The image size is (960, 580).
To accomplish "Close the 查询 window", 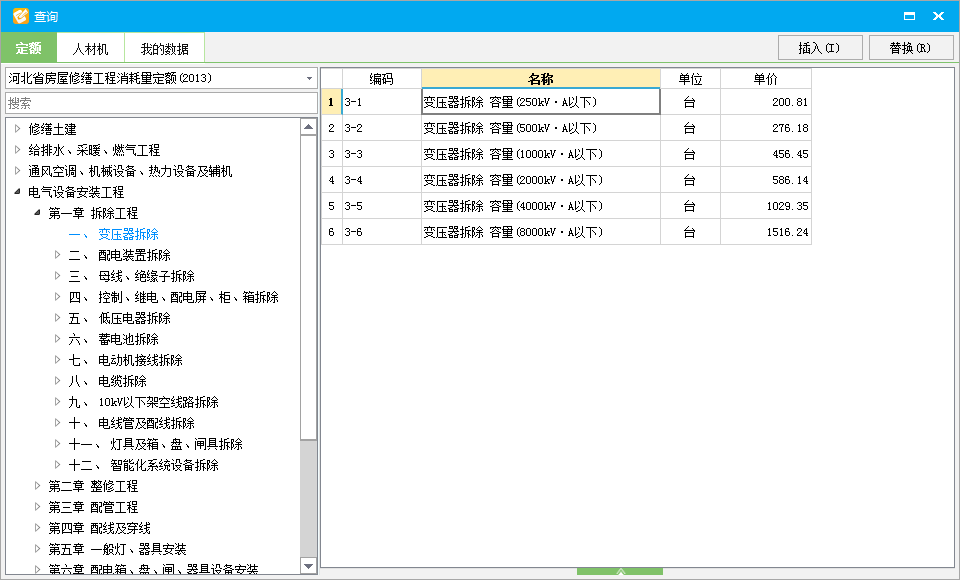I will click(x=939, y=16).
